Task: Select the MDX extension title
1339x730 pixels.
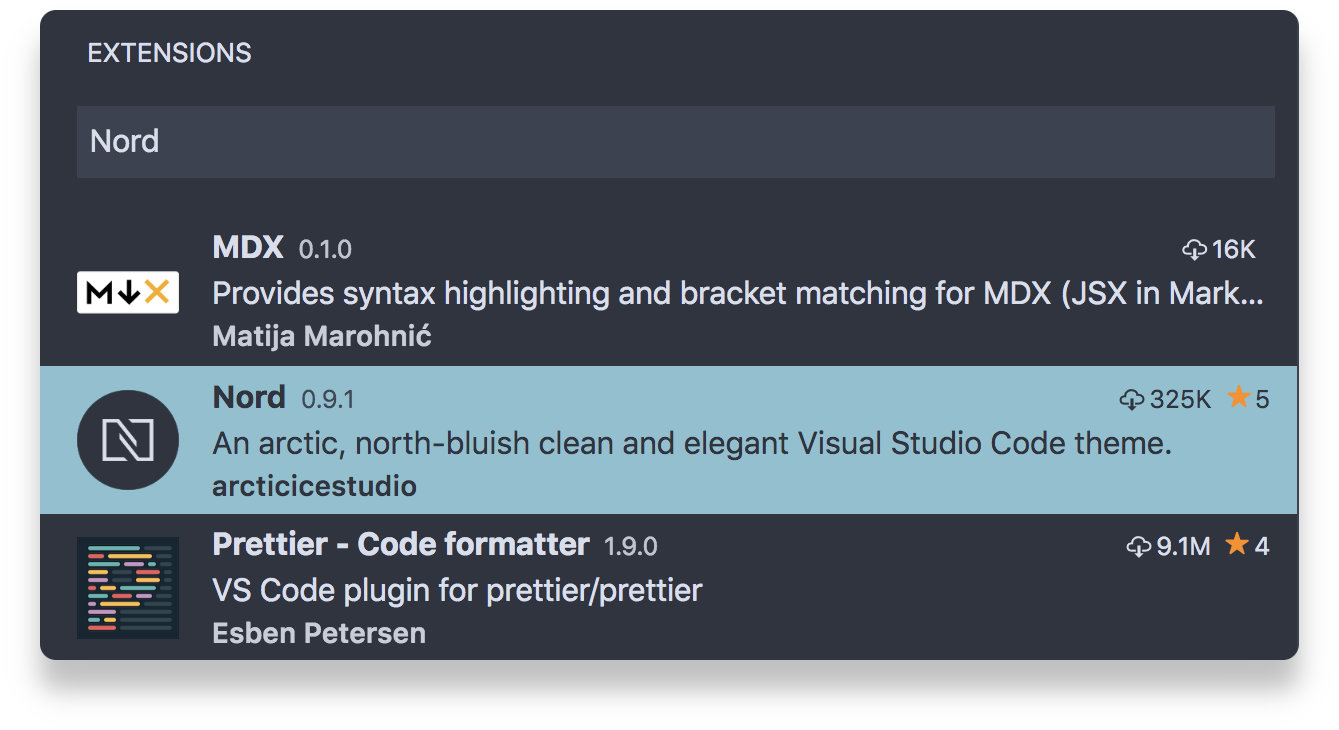Action: click(248, 247)
